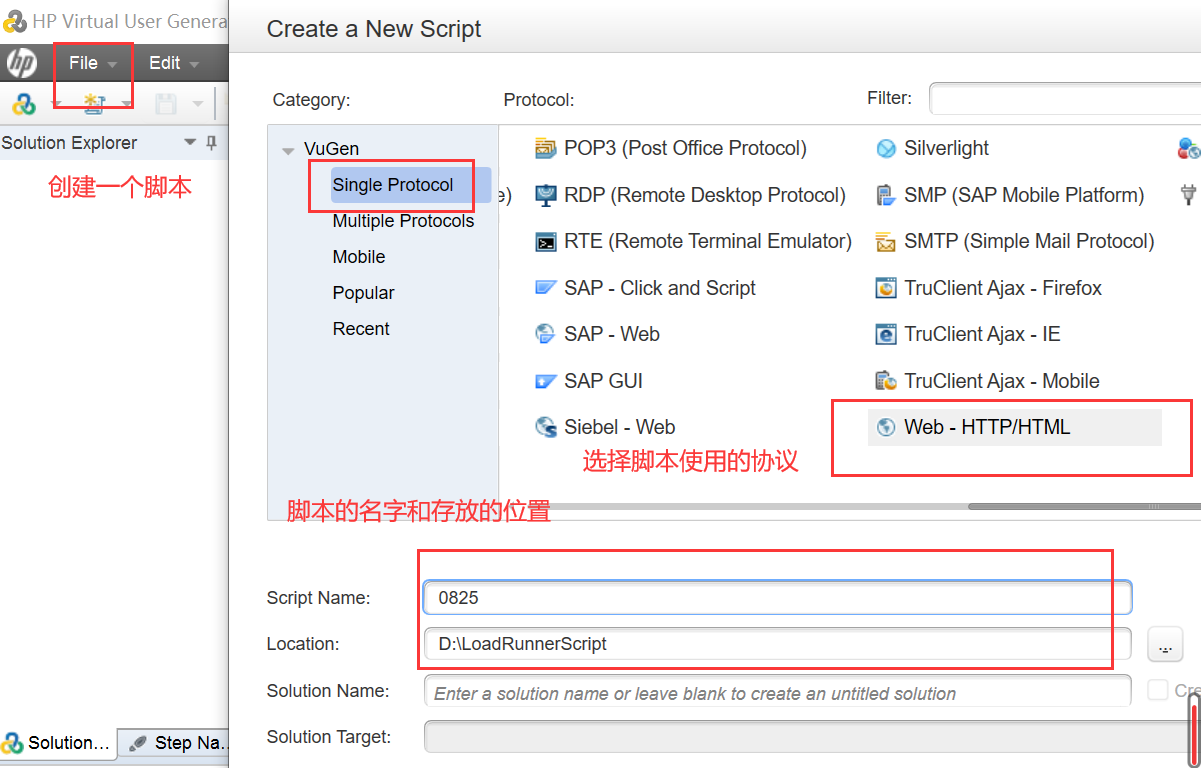Select SMP (SAP Mobile Platform) text
The image size is (1201, 768).
pos(1024,195)
